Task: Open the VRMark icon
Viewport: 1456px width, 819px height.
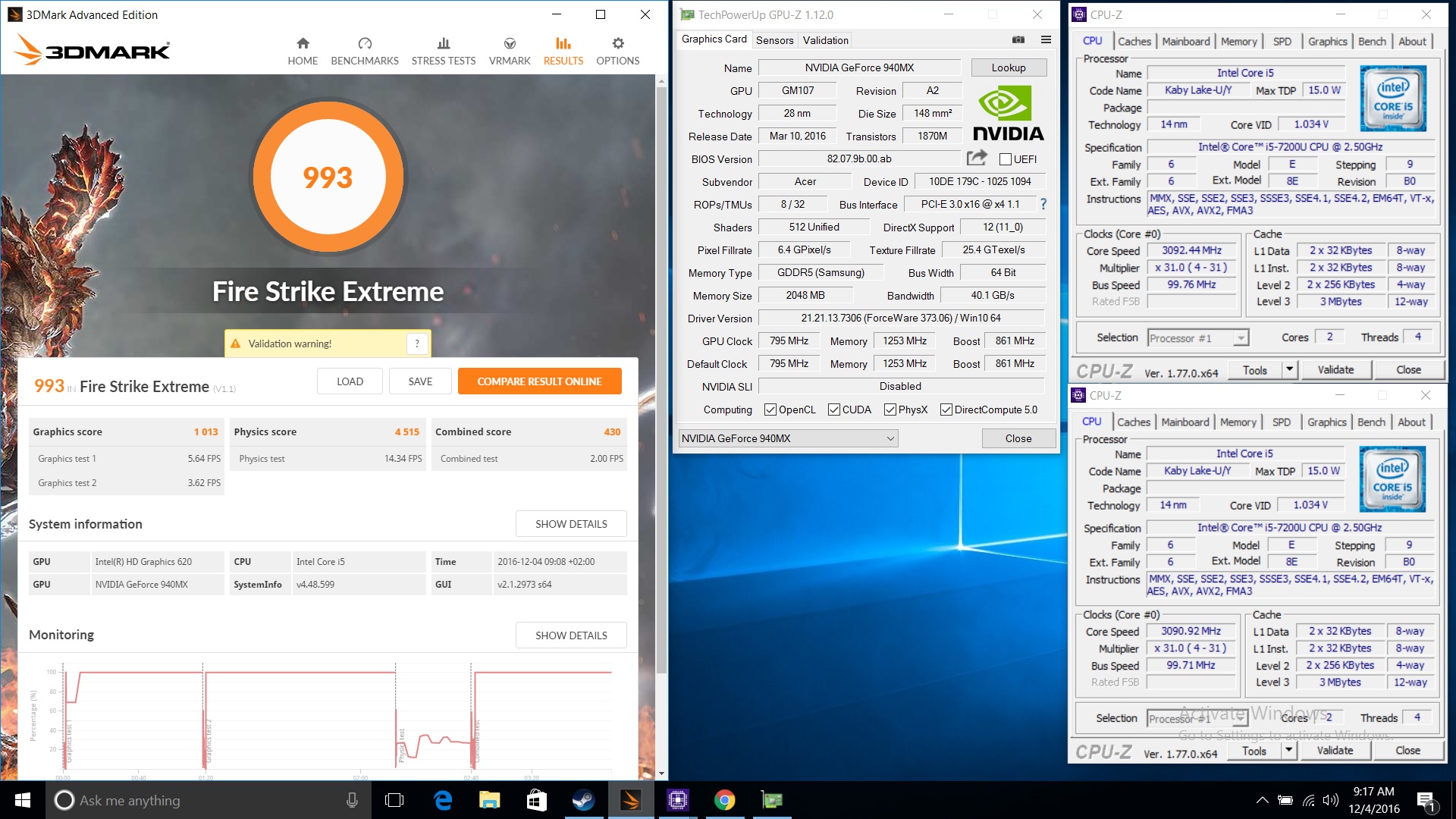Action: point(510,43)
